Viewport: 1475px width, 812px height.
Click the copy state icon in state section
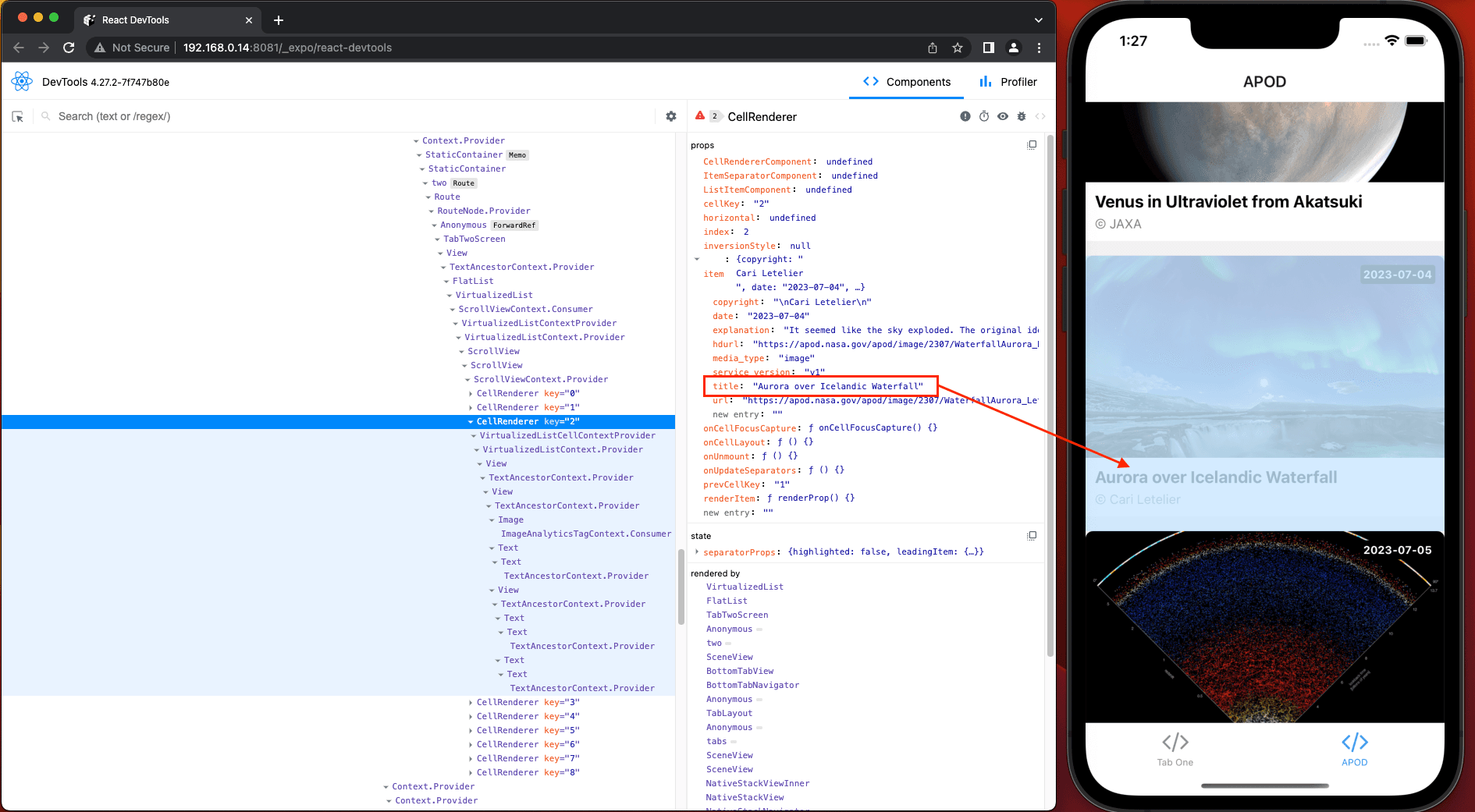tap(1032, 536)
